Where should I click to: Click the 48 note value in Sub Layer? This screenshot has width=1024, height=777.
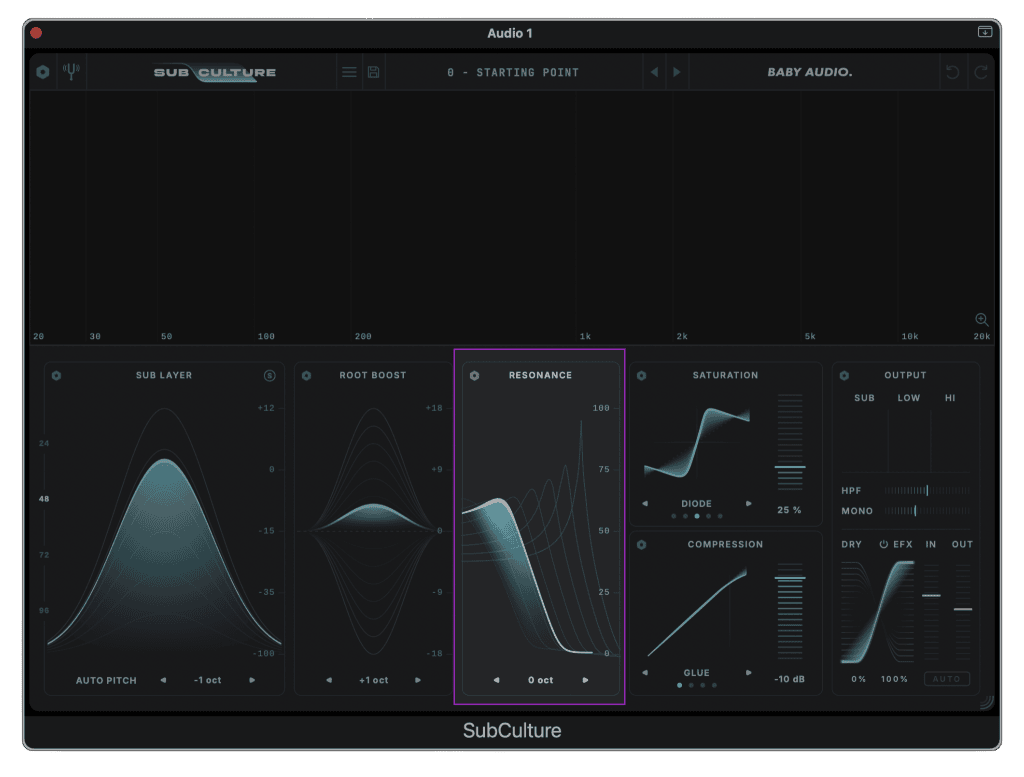[x=44, y=499]
